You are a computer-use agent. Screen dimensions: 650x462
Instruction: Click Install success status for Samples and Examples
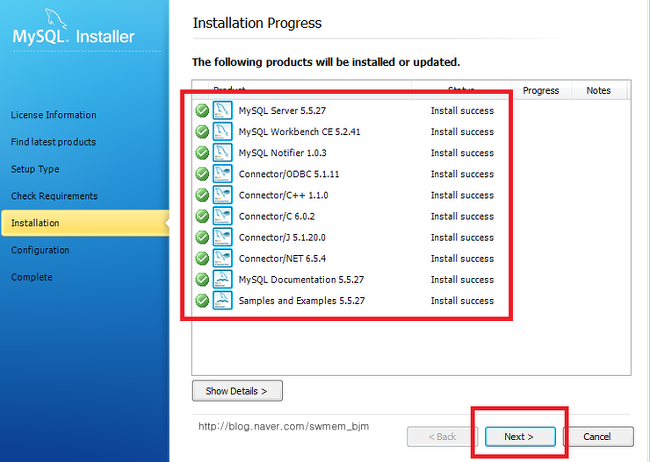point(462,301)
